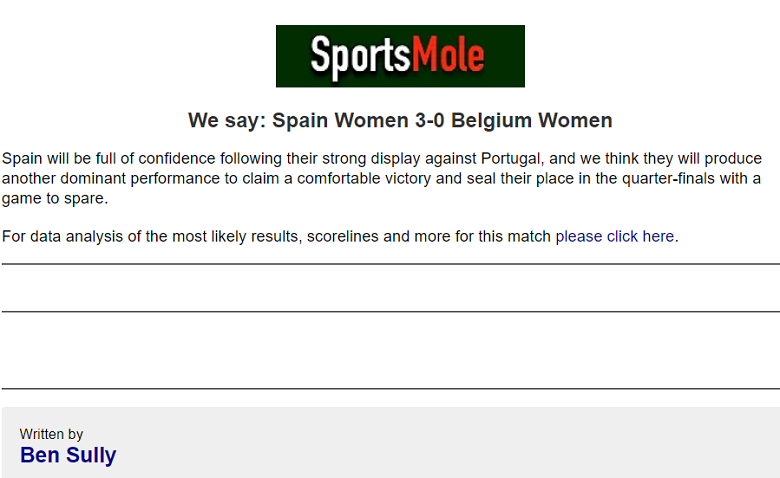The width and height of the screenshot is (780, 478).
Task: Click the "We say" prediction heading
Action: (226, 121)
